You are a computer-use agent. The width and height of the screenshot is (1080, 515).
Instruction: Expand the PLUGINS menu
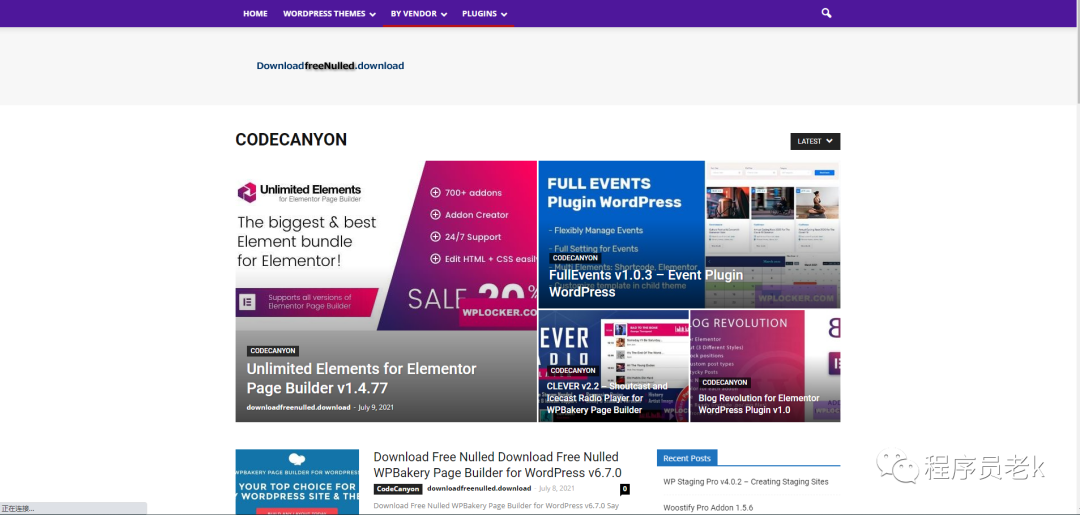pos(484,14)
